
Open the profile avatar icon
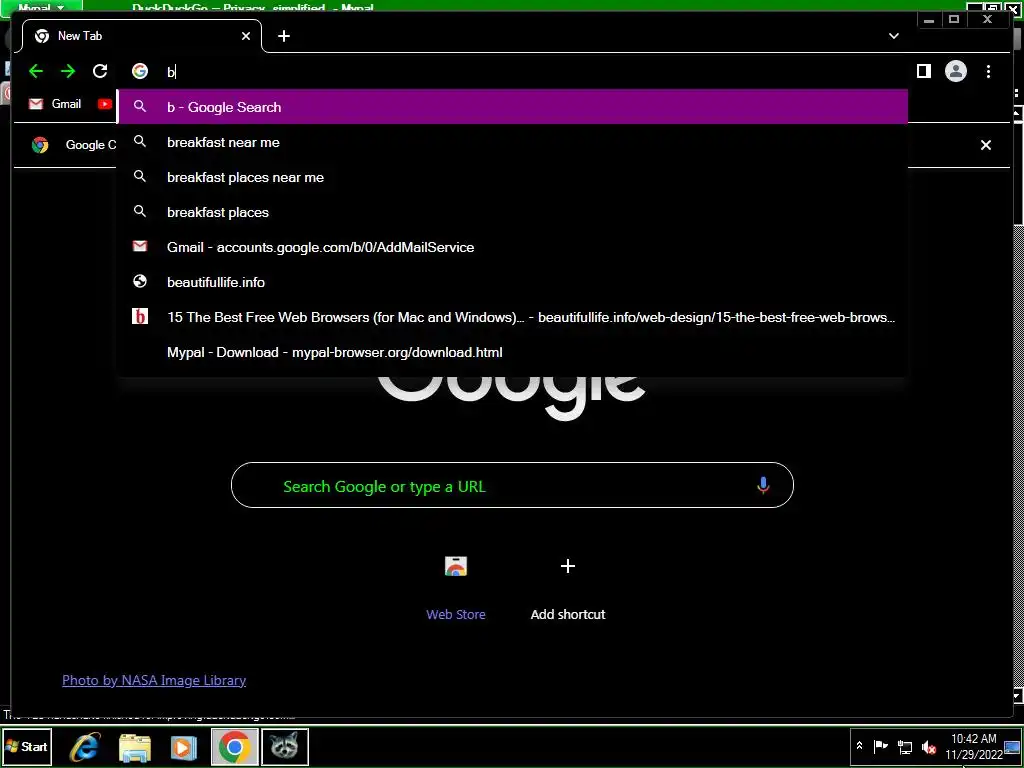955,71
